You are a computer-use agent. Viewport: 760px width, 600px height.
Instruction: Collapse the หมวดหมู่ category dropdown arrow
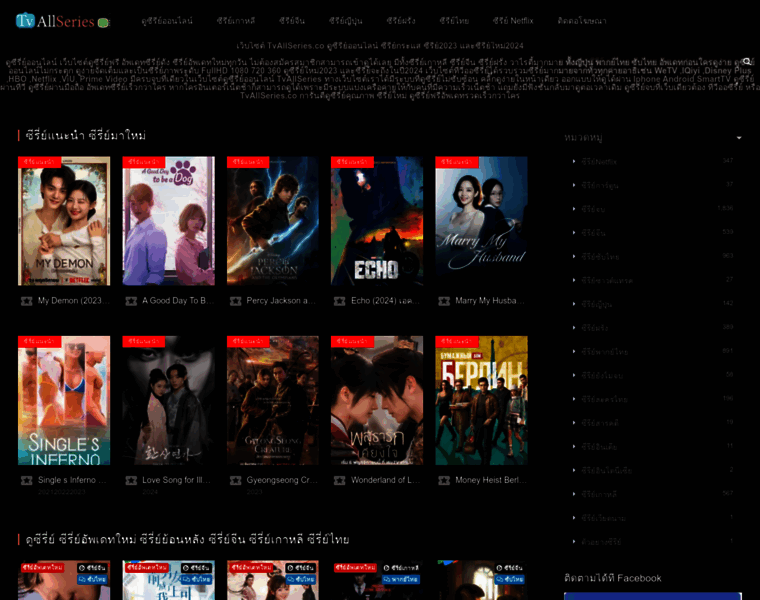(739, 138)
